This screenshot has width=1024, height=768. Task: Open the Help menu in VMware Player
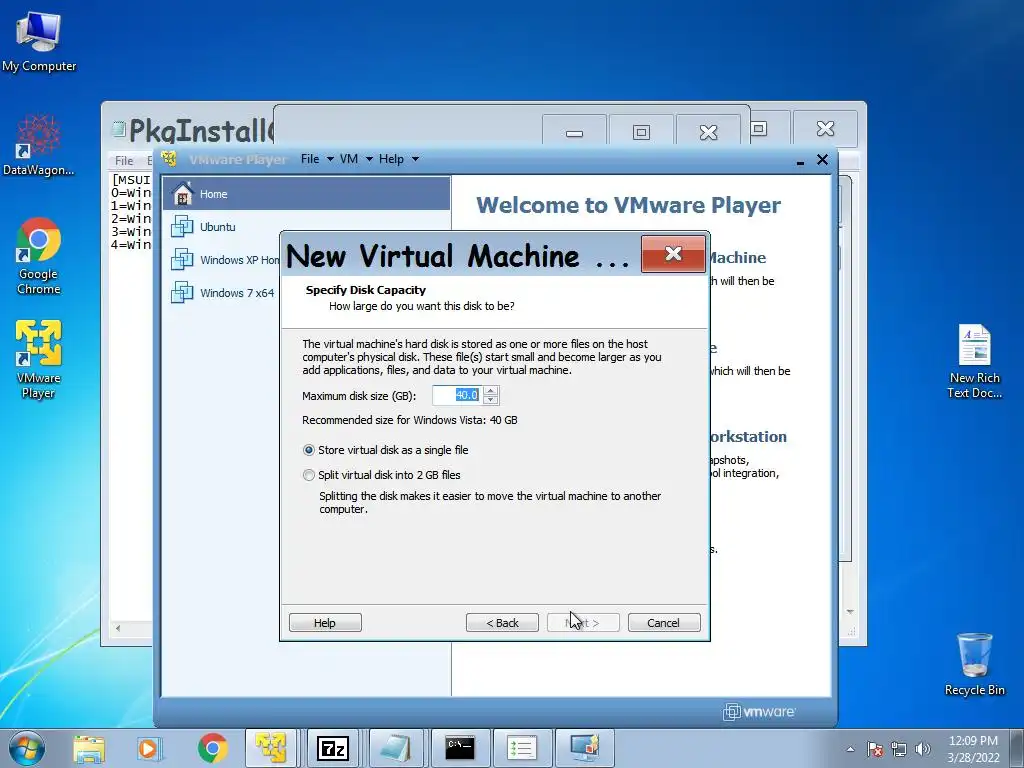pyautogui.click(x=391, y=159)
